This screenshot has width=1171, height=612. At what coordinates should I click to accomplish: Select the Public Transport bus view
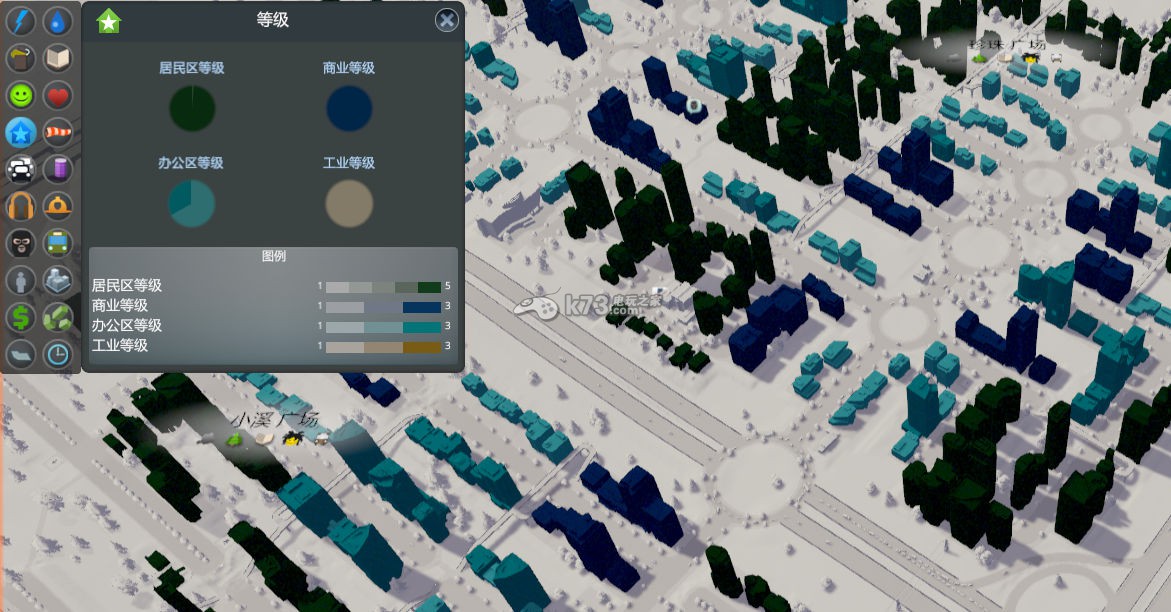[x=58, y=243]
